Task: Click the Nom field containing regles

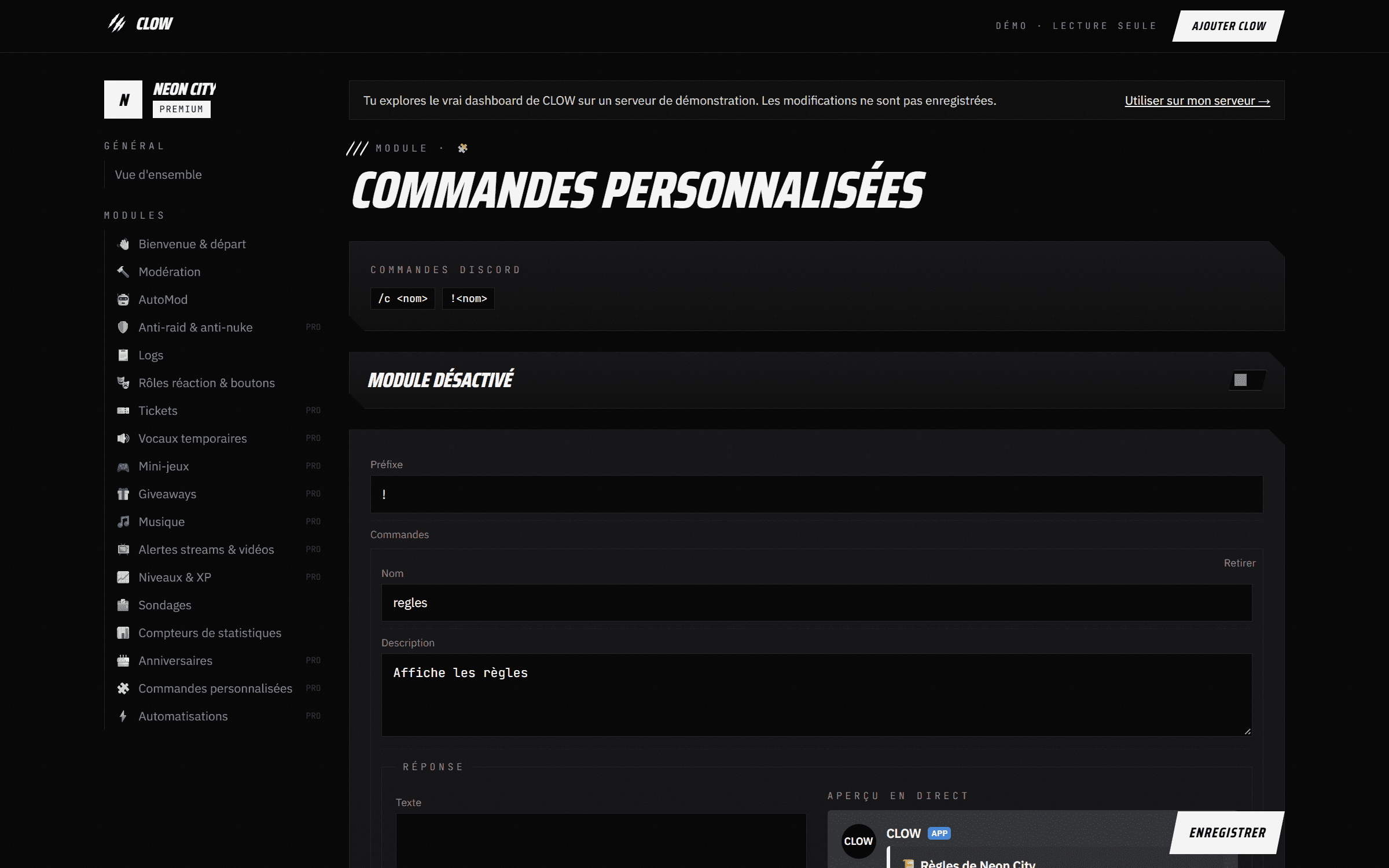Action: pos(816,603)
